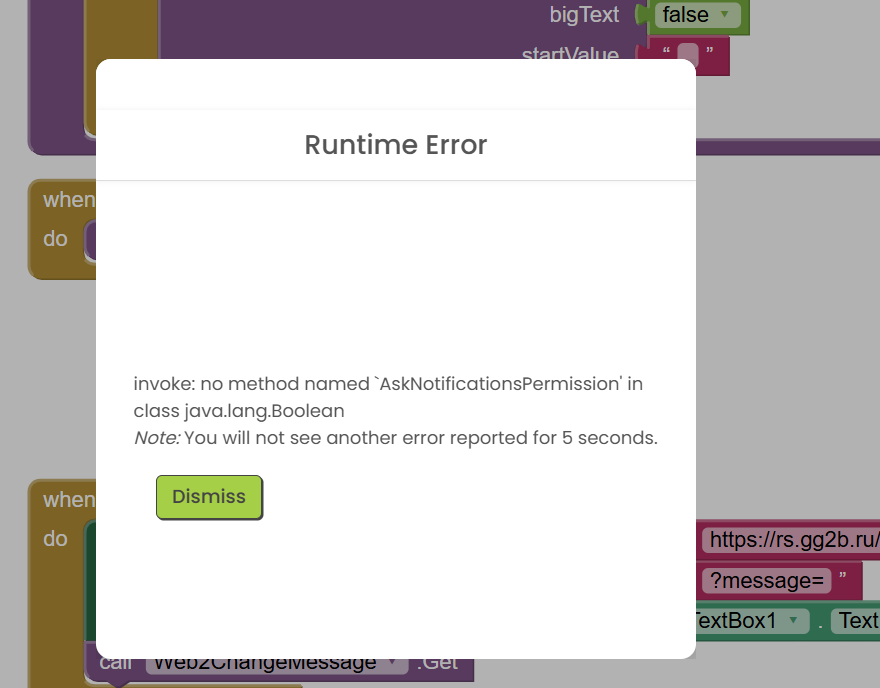
Task: Click the note about 5 seconds
Action: 396,438
